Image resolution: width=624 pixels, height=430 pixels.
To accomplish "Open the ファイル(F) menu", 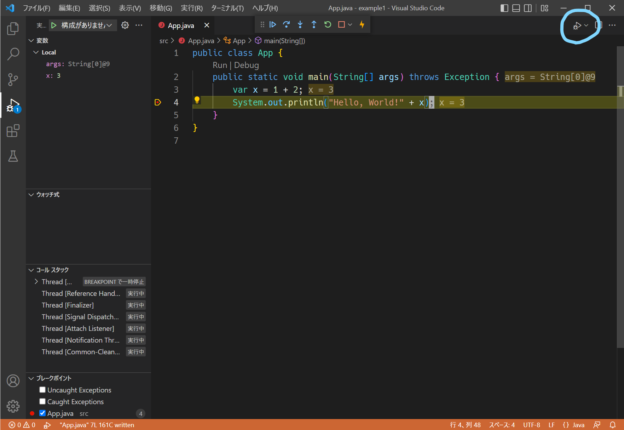I will point(37,8).
